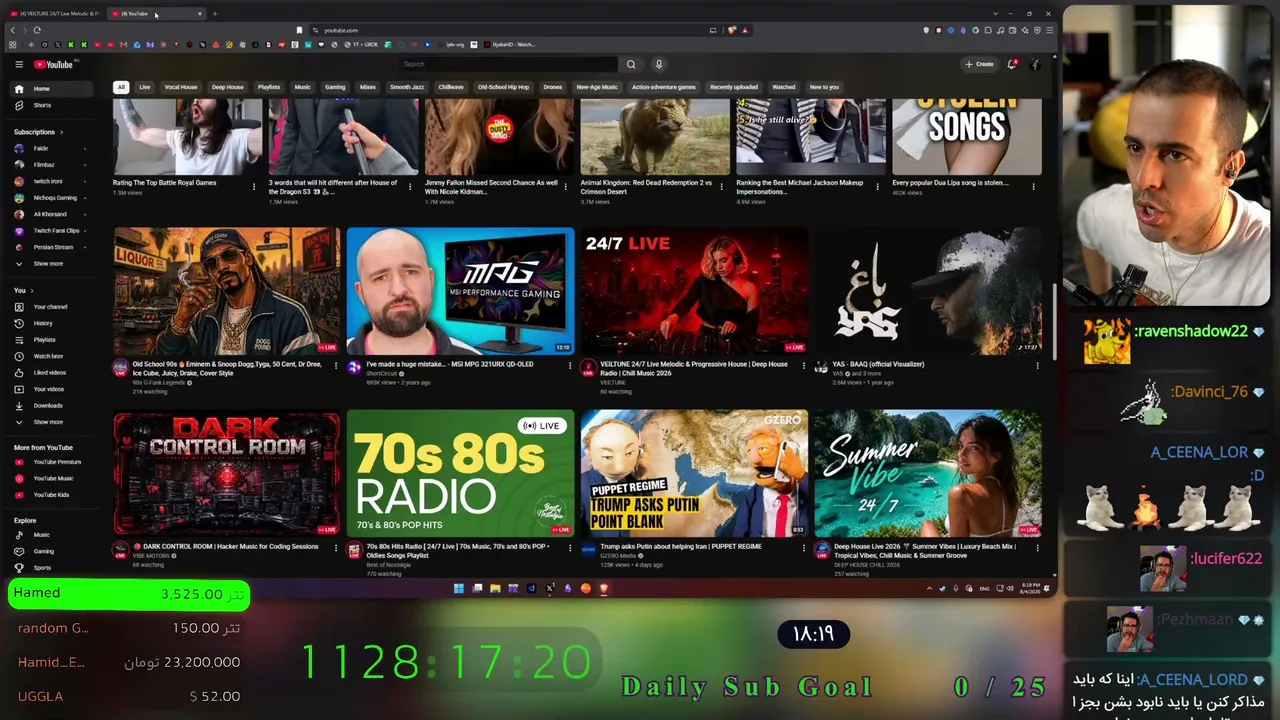1280x720 pixels.
Task: Select the All filter chip
Action: click(121, 87)
